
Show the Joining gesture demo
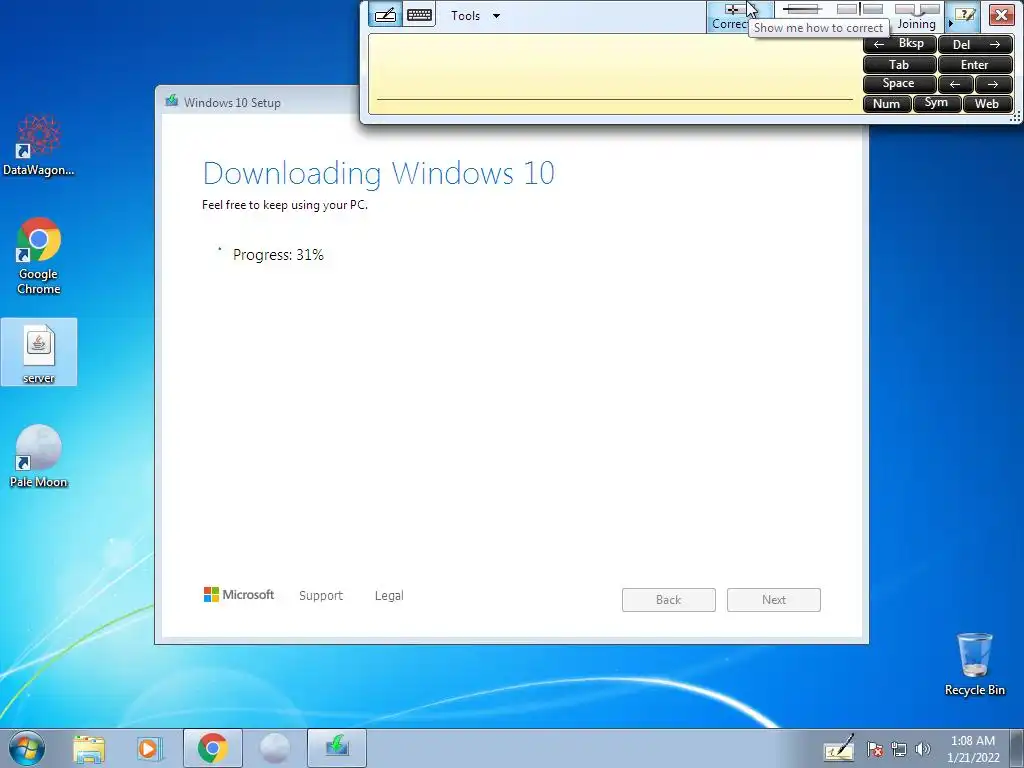[x=917, y=16]
